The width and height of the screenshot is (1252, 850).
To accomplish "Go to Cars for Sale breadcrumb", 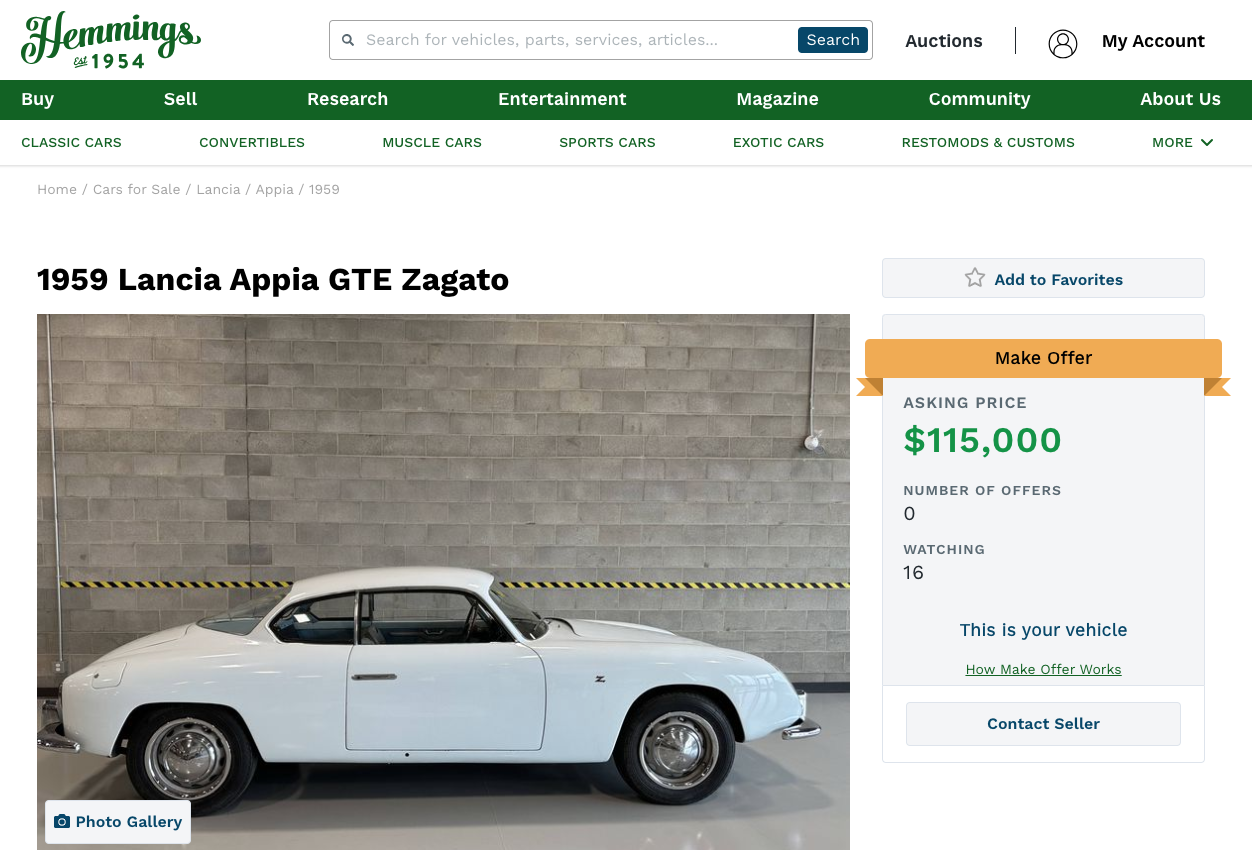I will [x=137, y=190].
